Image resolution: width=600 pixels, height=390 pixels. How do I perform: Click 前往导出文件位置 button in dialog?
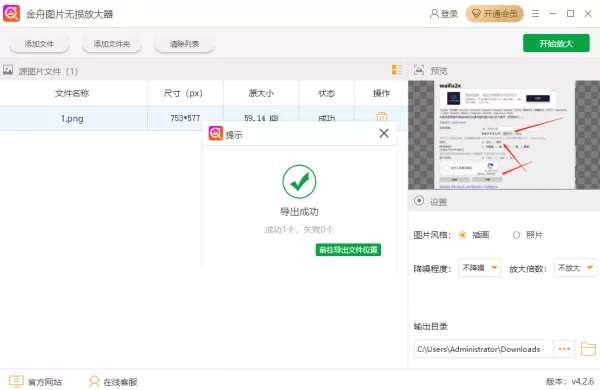[x=348, y=250]
